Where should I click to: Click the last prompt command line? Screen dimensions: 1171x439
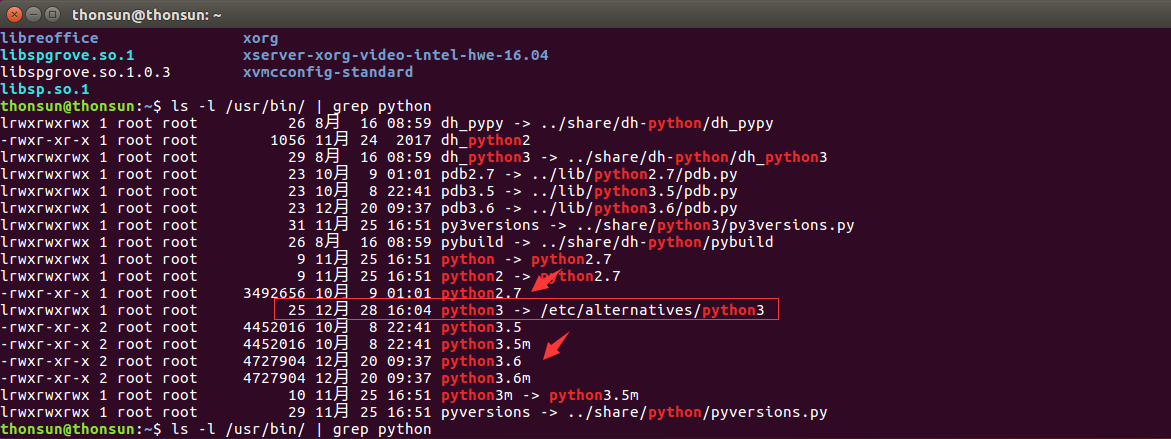point(302,429)
